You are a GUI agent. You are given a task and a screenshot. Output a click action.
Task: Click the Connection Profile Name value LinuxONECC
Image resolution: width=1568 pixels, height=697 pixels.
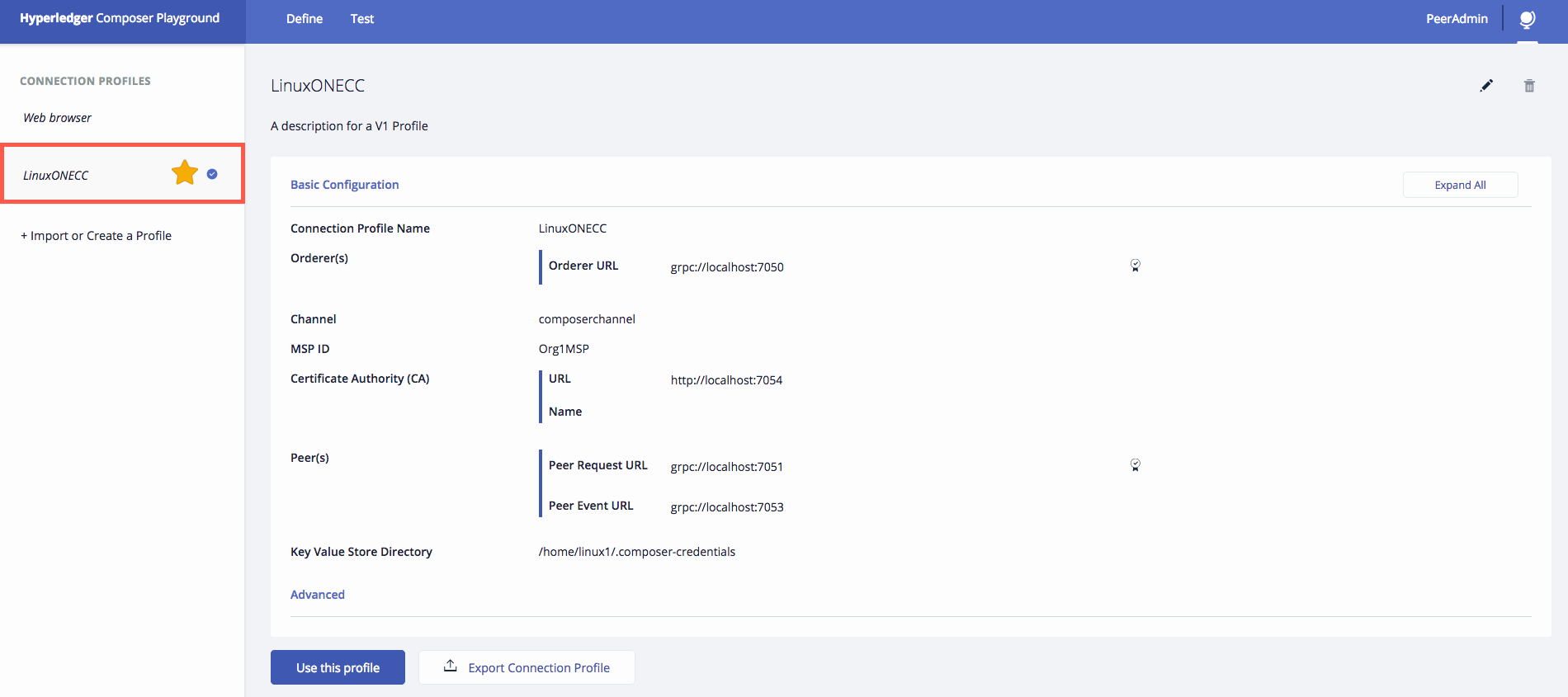[x=573, y=228]
